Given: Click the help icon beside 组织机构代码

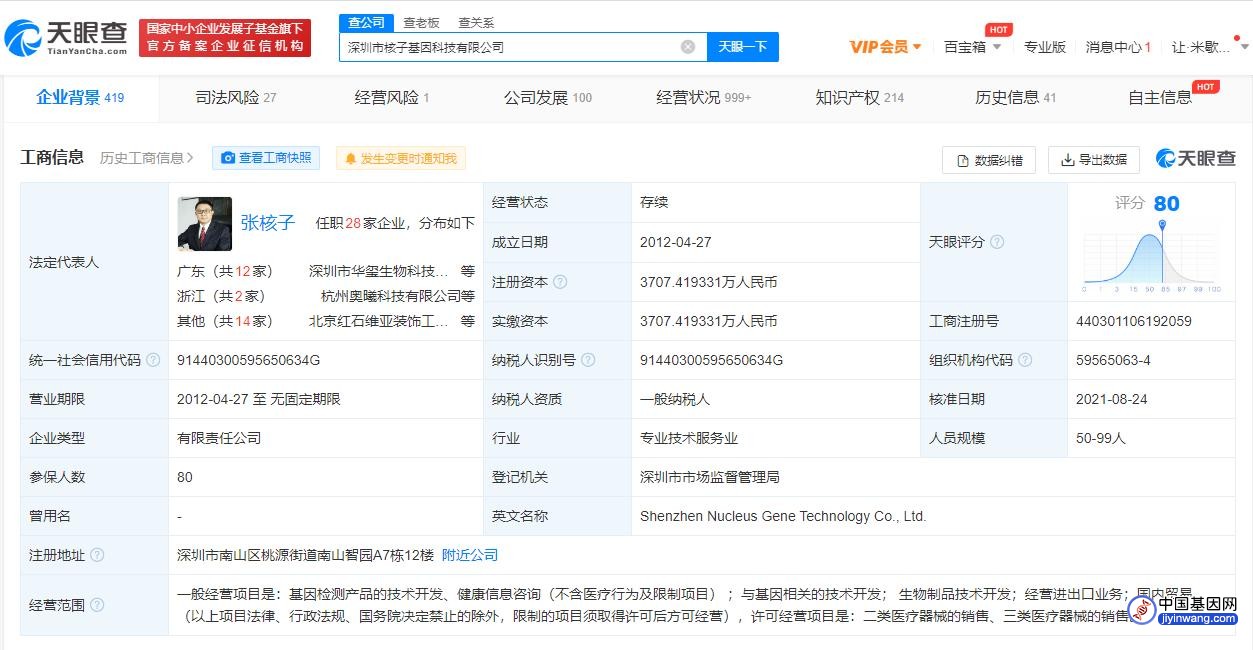Looking at the screenshot, I should click(x=1025, y=360).
